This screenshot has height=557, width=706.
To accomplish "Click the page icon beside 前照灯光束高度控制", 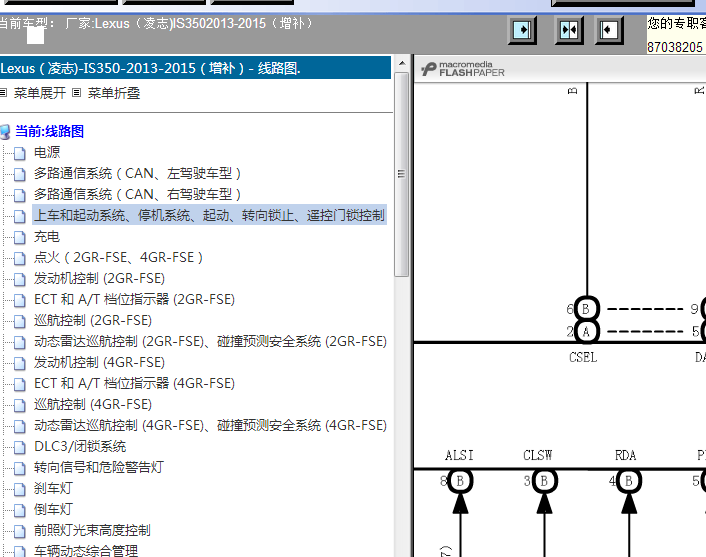I will pos(19,531).
